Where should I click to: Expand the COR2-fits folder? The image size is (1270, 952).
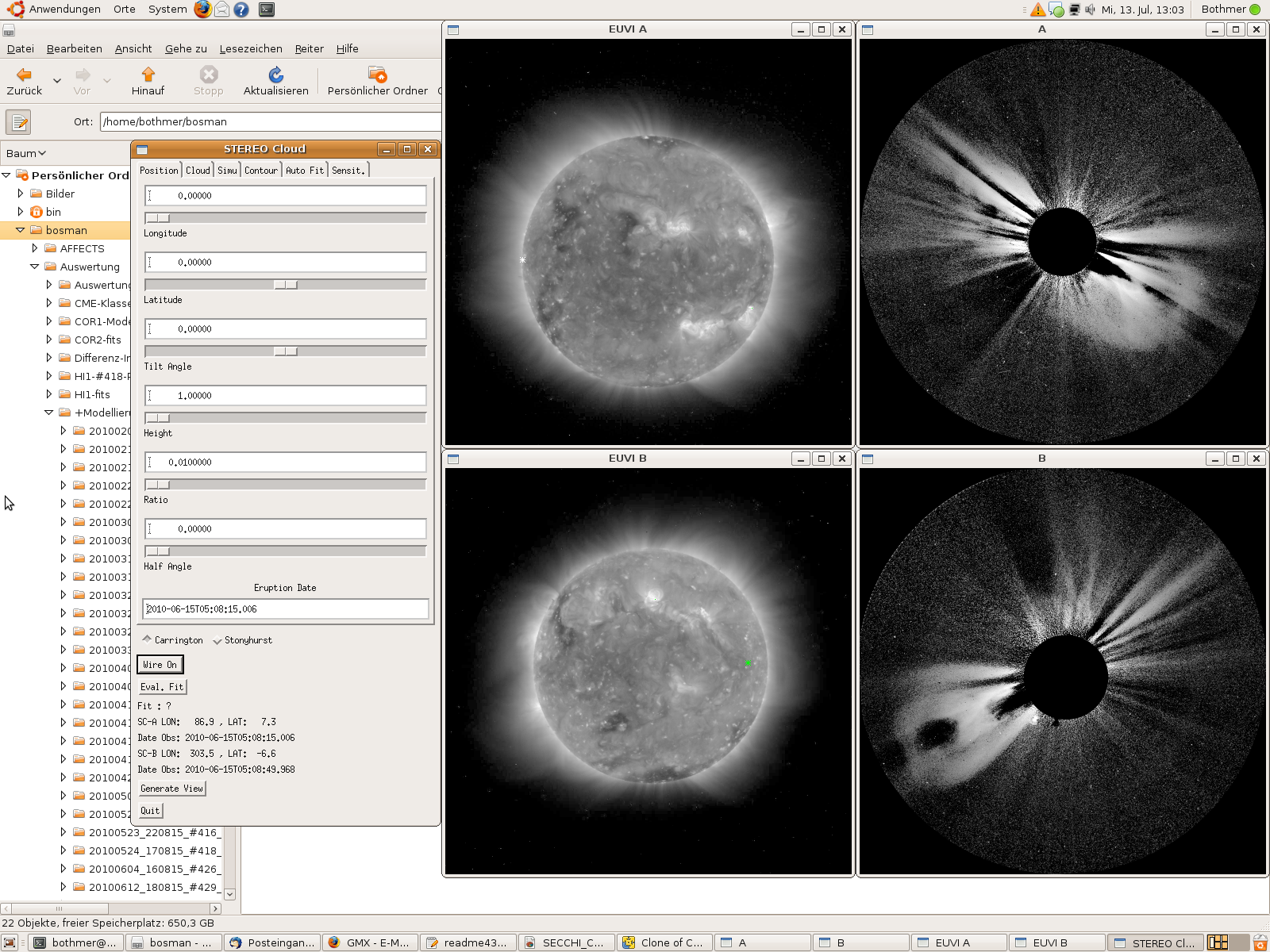tap(49, 340)
